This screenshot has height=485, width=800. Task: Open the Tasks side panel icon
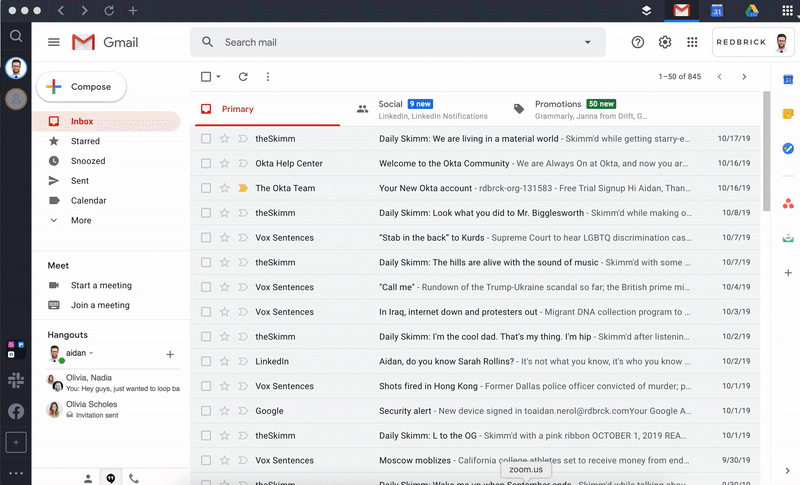[788, 148]
